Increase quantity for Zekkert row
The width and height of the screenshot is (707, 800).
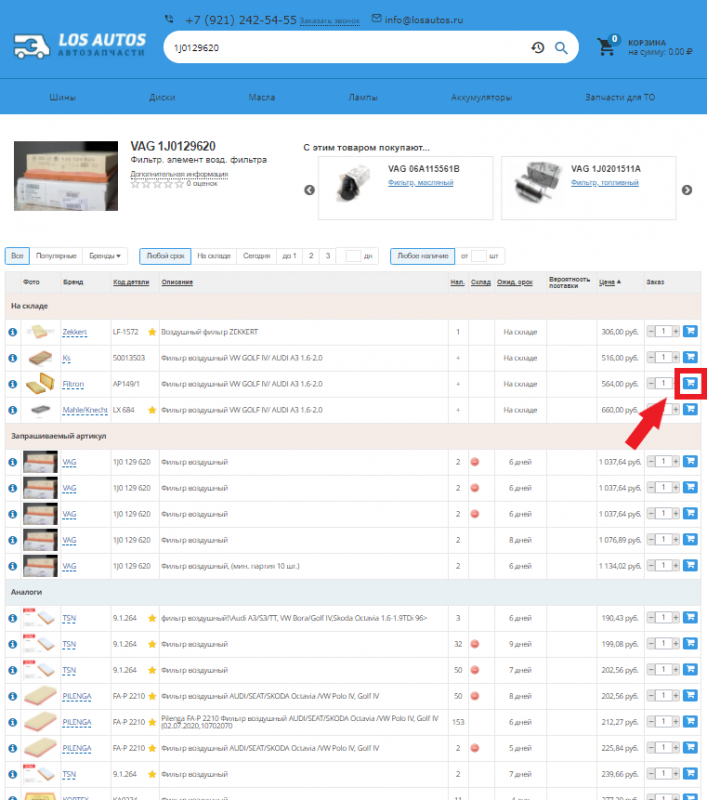[675, 332]
